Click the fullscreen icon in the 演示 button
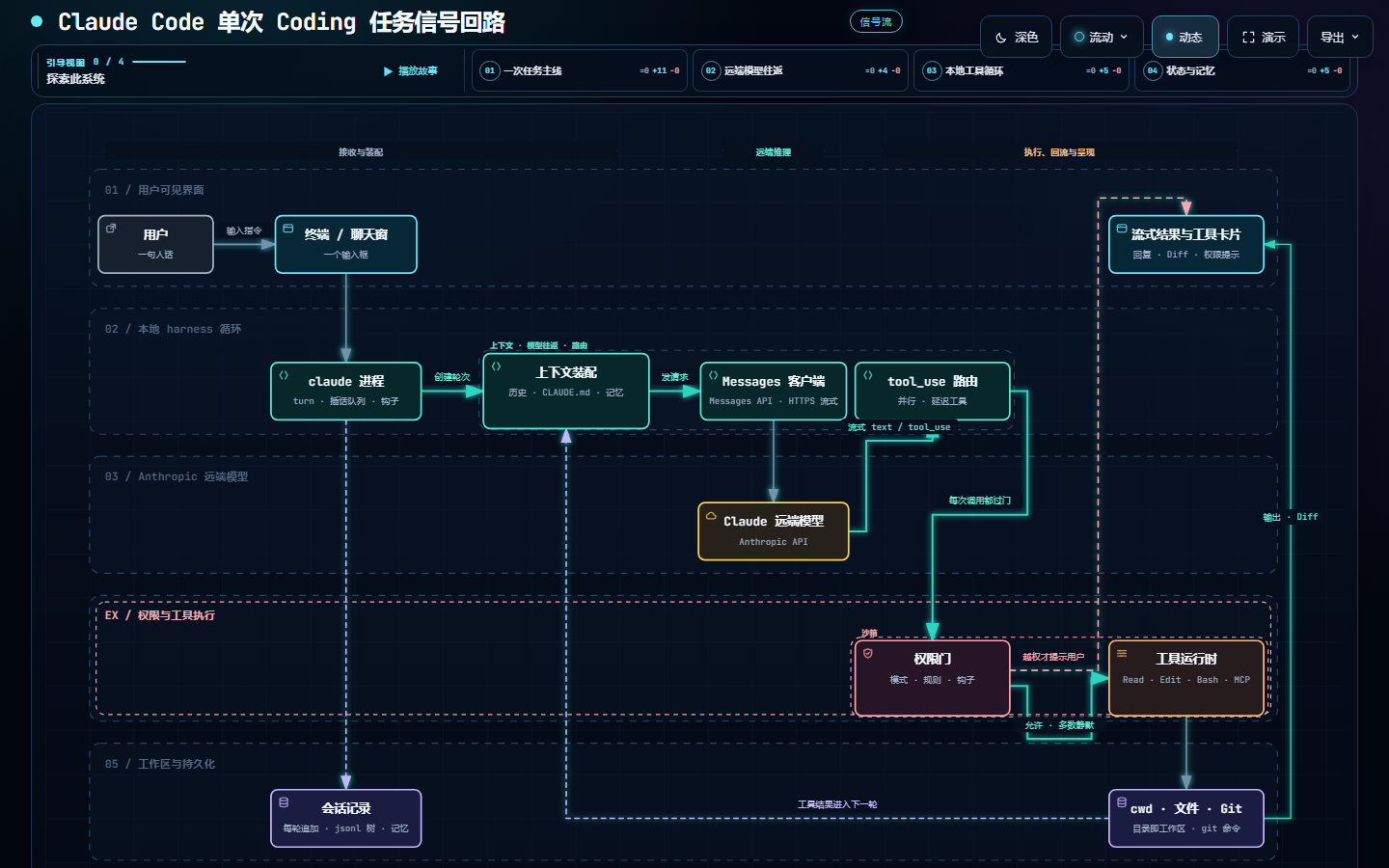The width and height of the screenshot is (1389, 868). click(x=1248, y=38)
